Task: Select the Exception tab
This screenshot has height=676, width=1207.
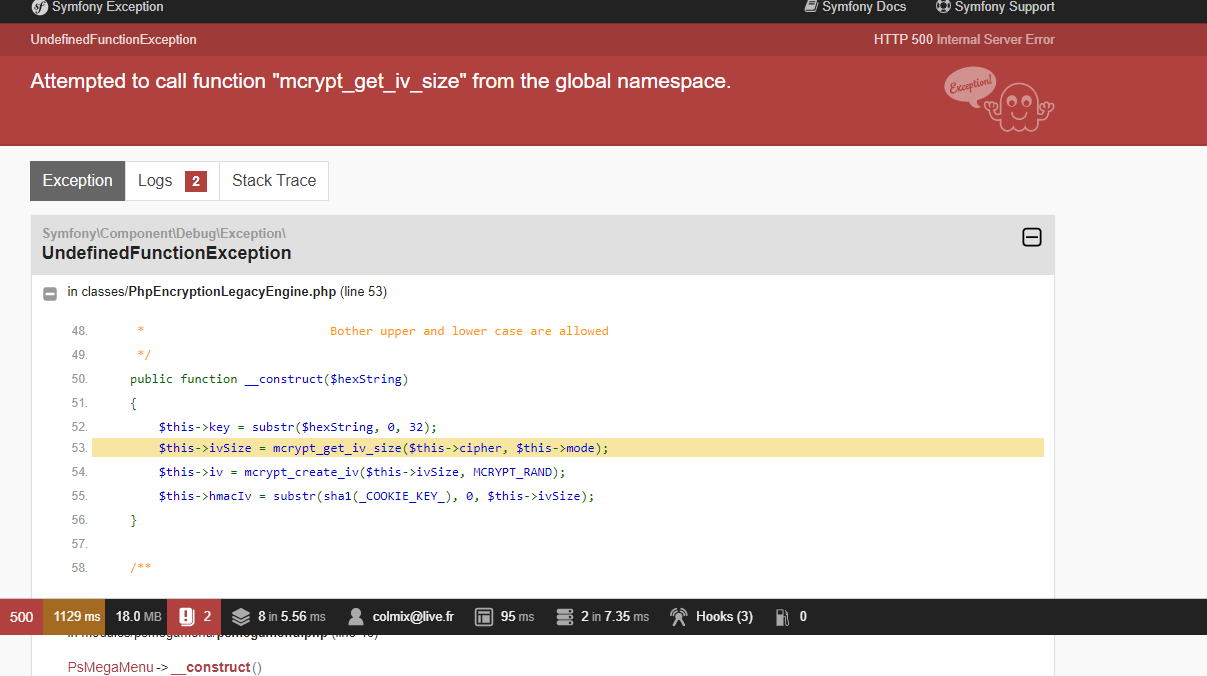Action: (78, 181)
